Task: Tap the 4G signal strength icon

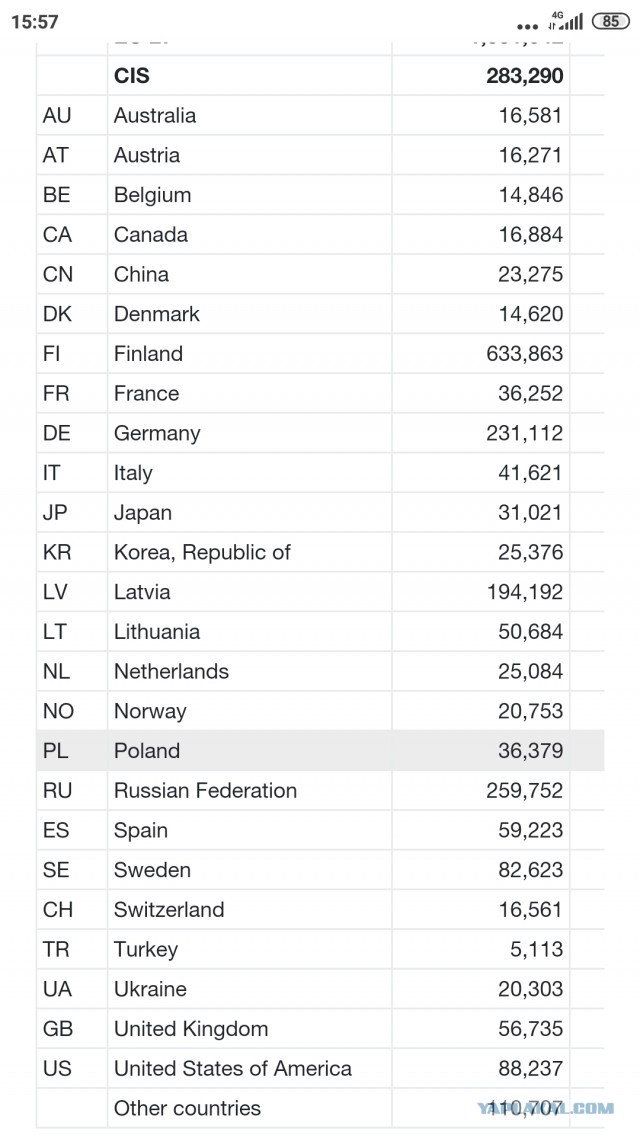Action: point(566,21)
